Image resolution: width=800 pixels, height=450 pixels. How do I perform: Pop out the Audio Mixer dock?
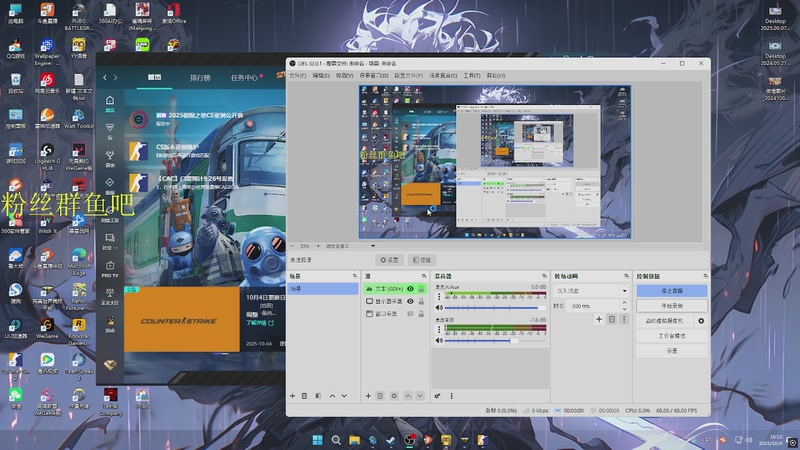tap(544, 276)
